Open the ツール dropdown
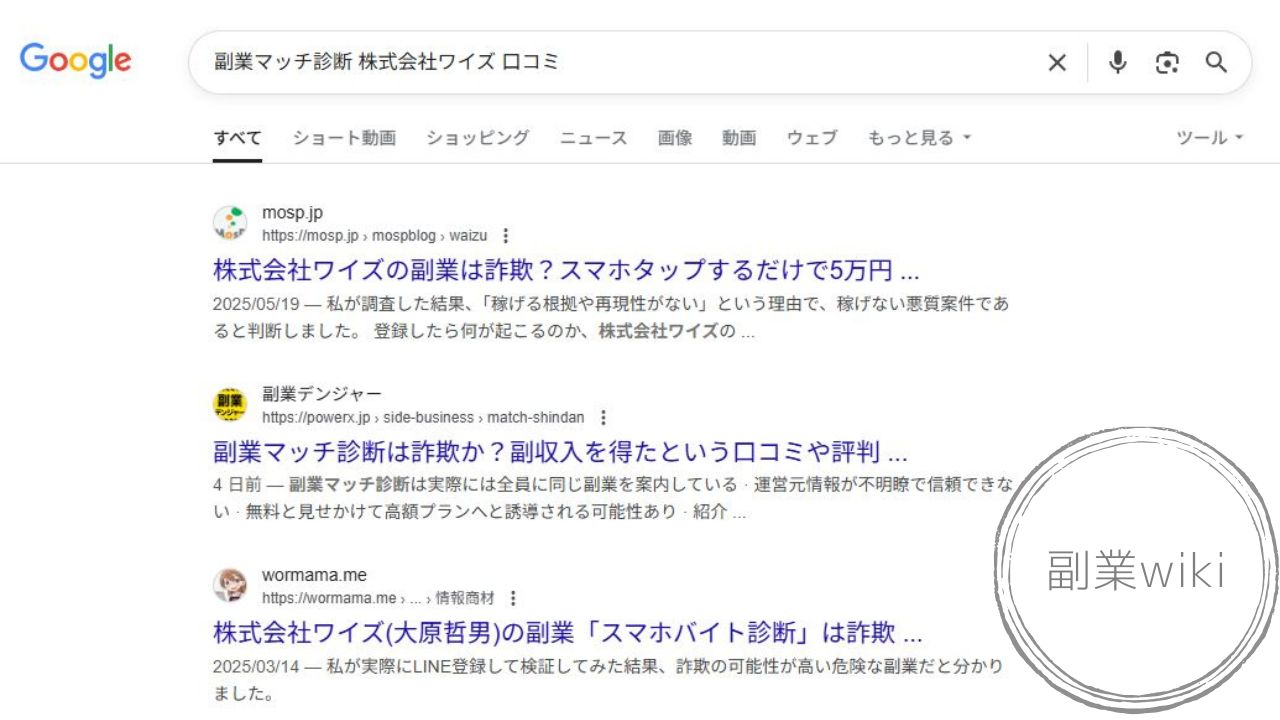The image size is (1280, 720). pyautogui.click(x=1210, y=138)
